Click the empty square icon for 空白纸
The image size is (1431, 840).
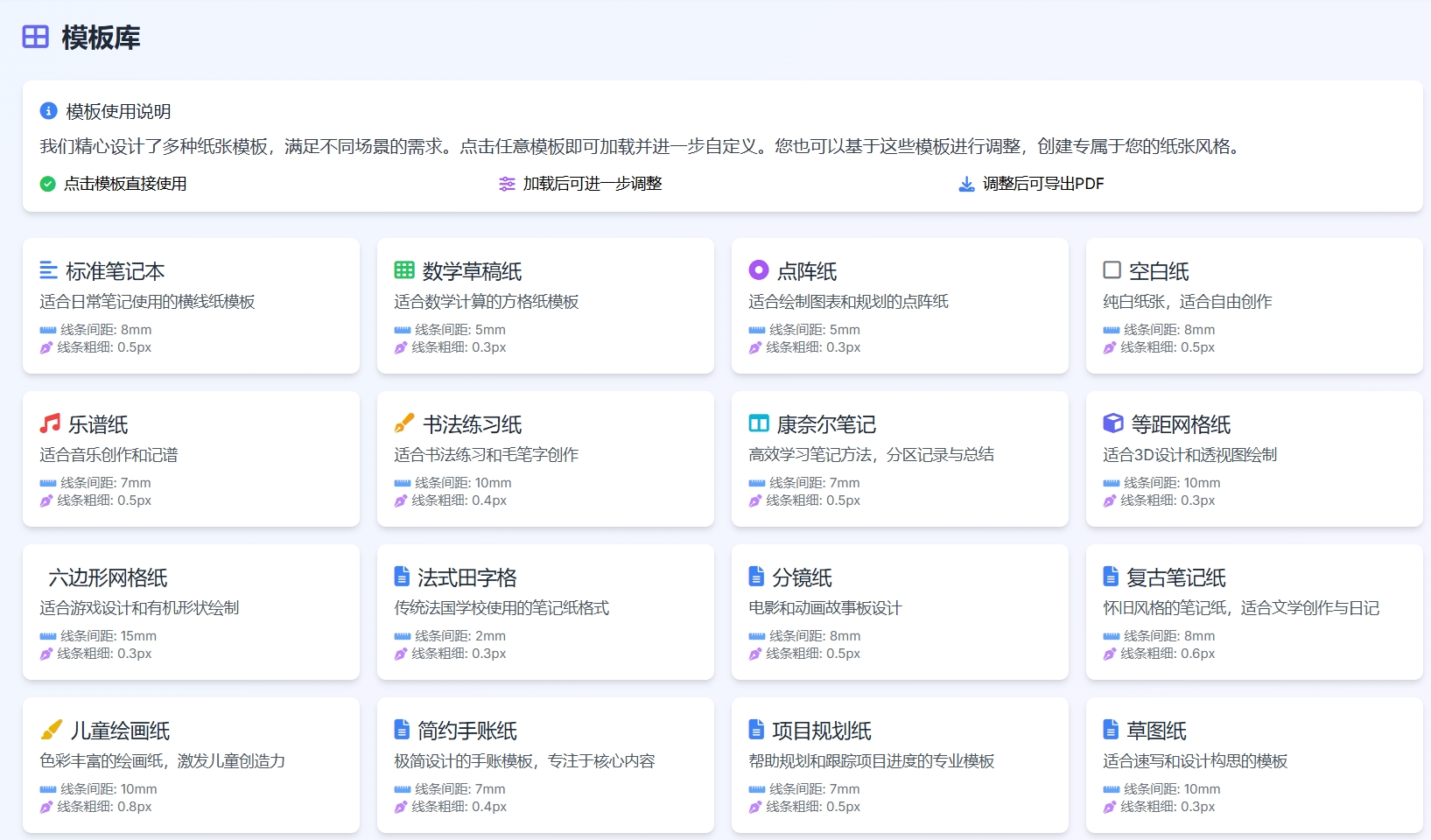coord(1112,270)
